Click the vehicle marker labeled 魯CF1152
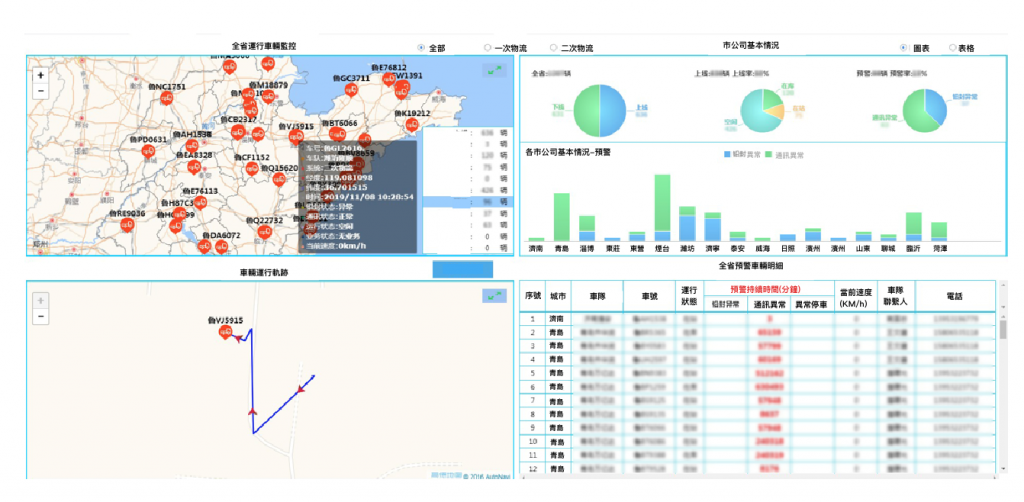Screen dimensions: 1024x502 [251, 169]
